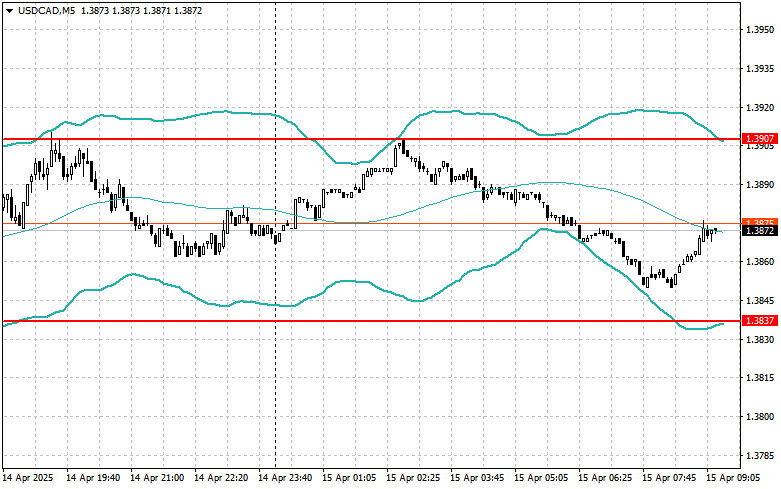
Task: Select the black 1.3872 current price label
Action: coord(760,231)
